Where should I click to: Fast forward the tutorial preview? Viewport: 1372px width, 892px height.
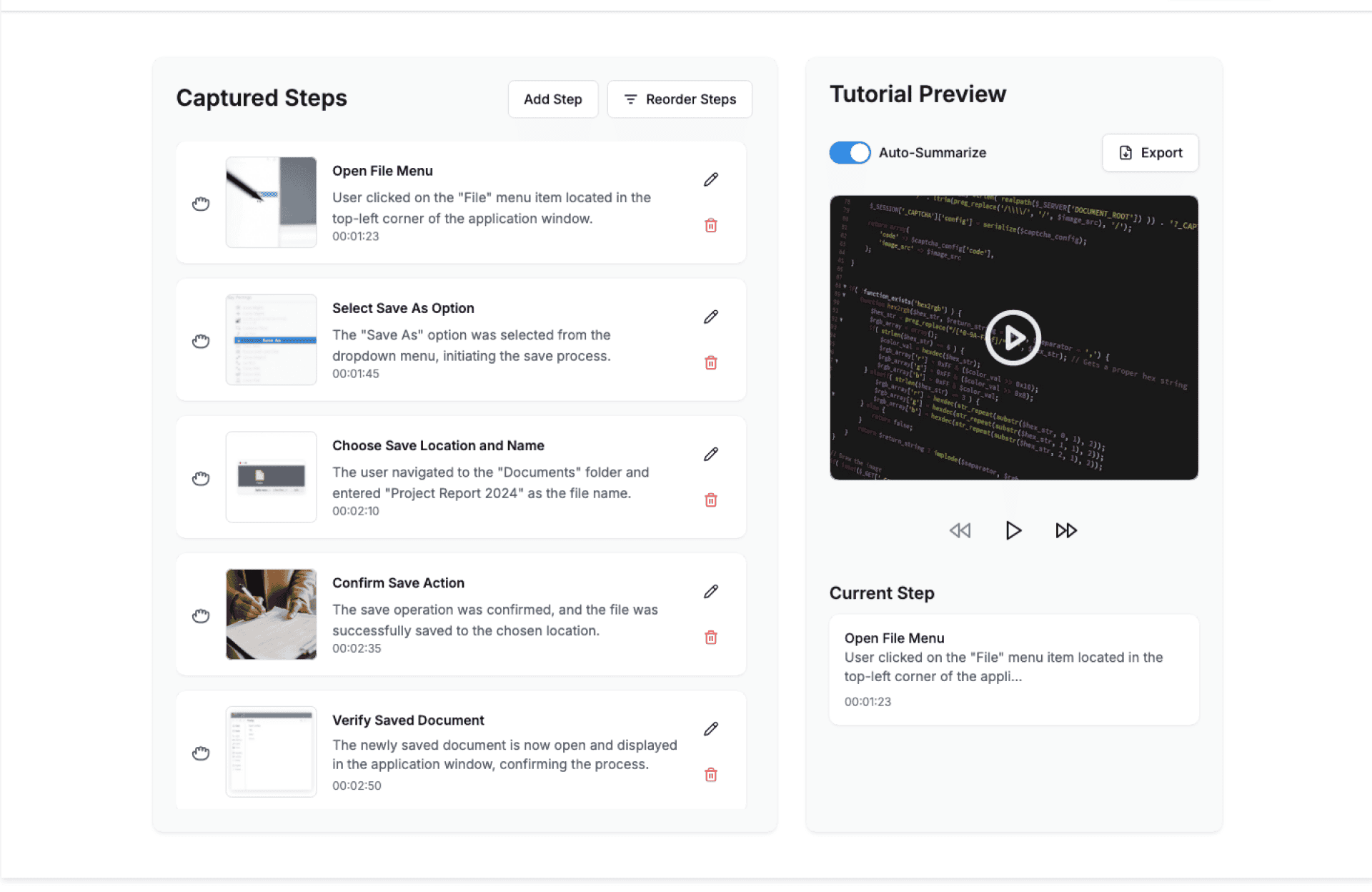pyautogui.click(x=1066, y=530)
